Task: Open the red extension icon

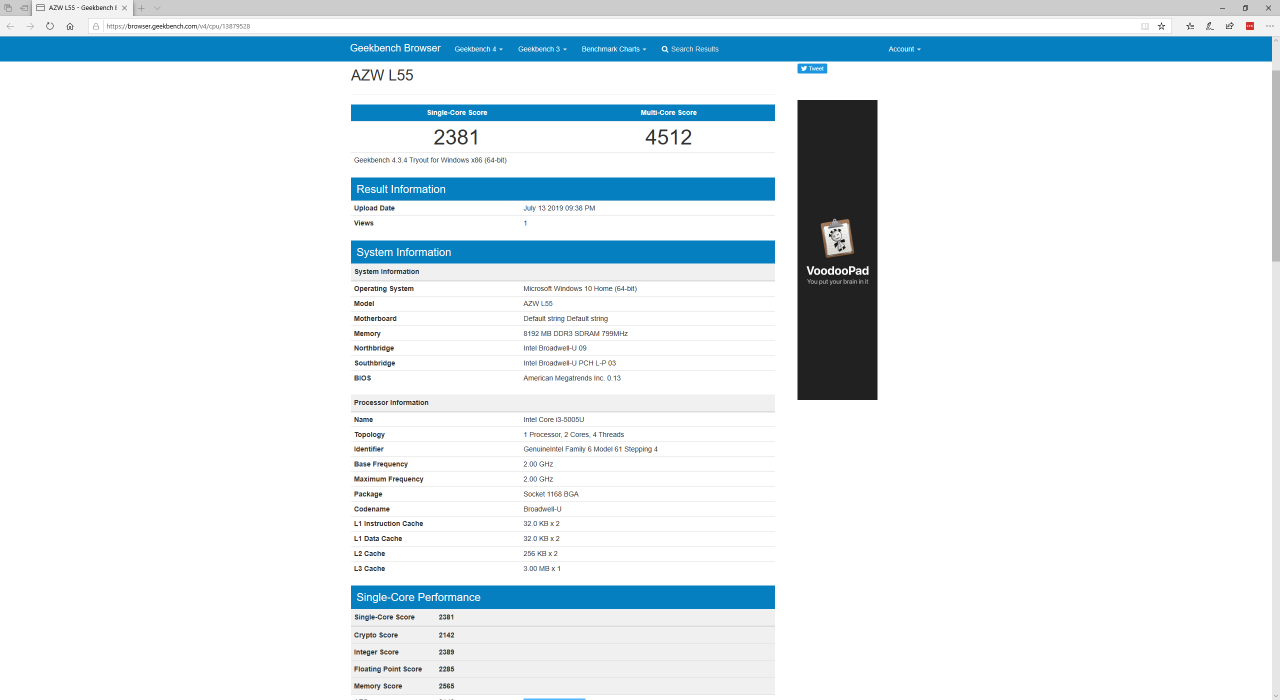Action: tap(1250, 26)
